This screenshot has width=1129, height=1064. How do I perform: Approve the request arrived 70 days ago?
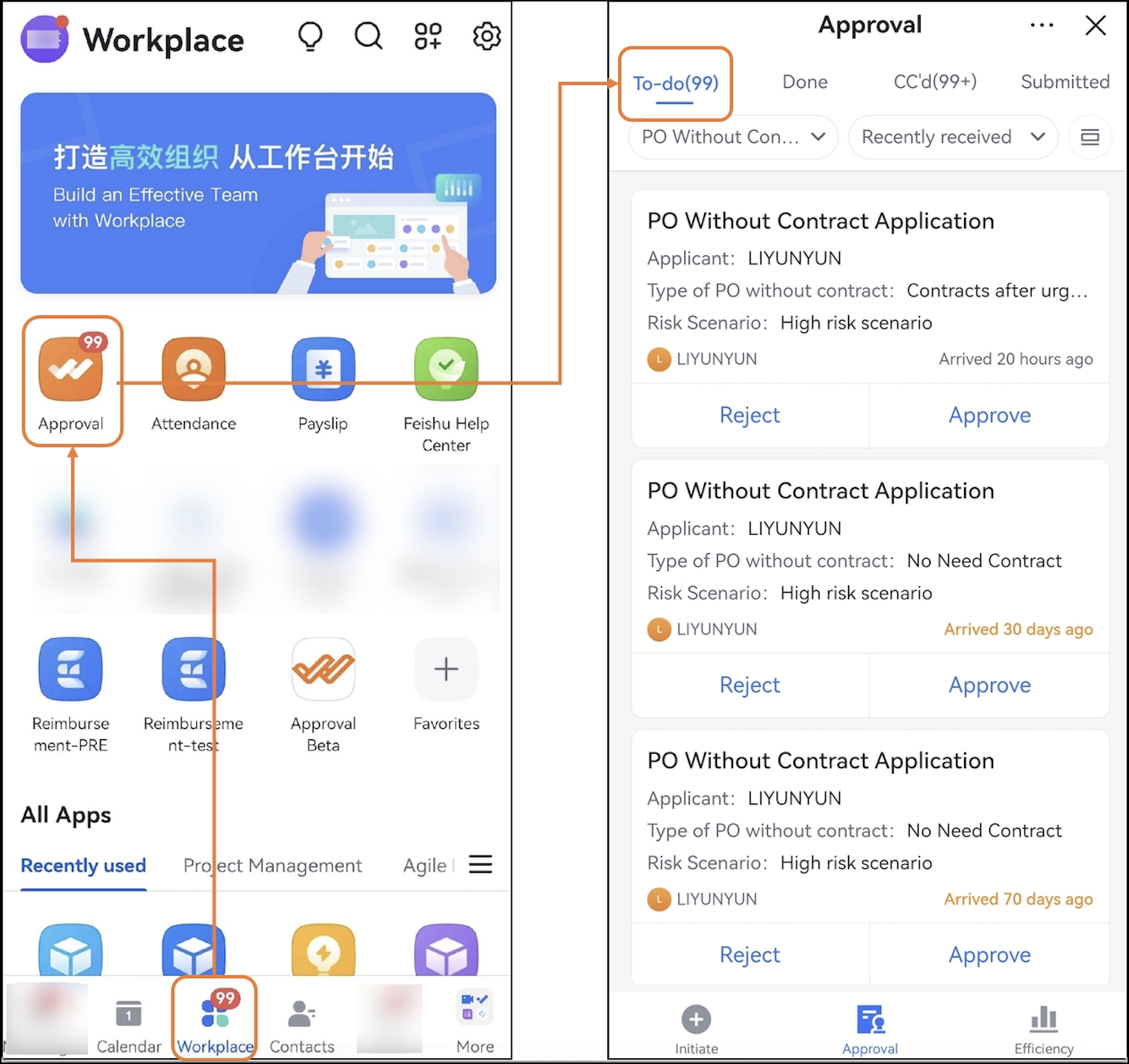point(990,954)
